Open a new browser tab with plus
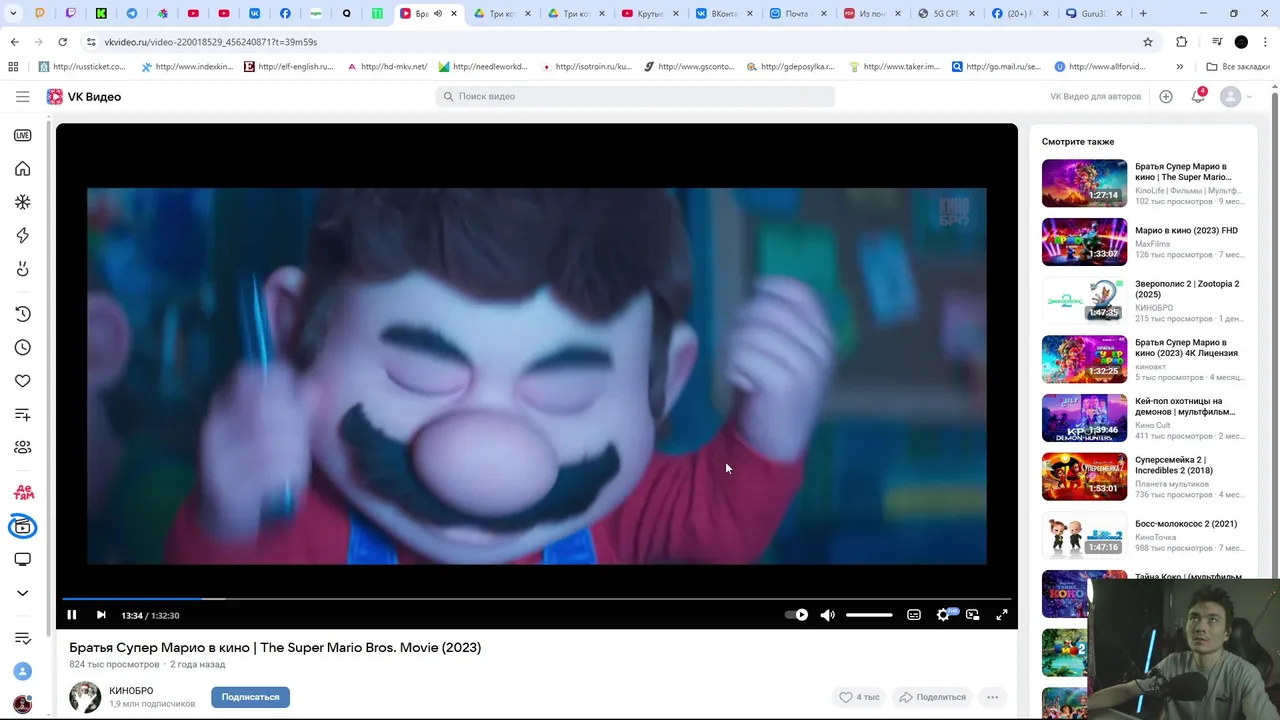This screenshot has height=720, width=1280. 1143,14
